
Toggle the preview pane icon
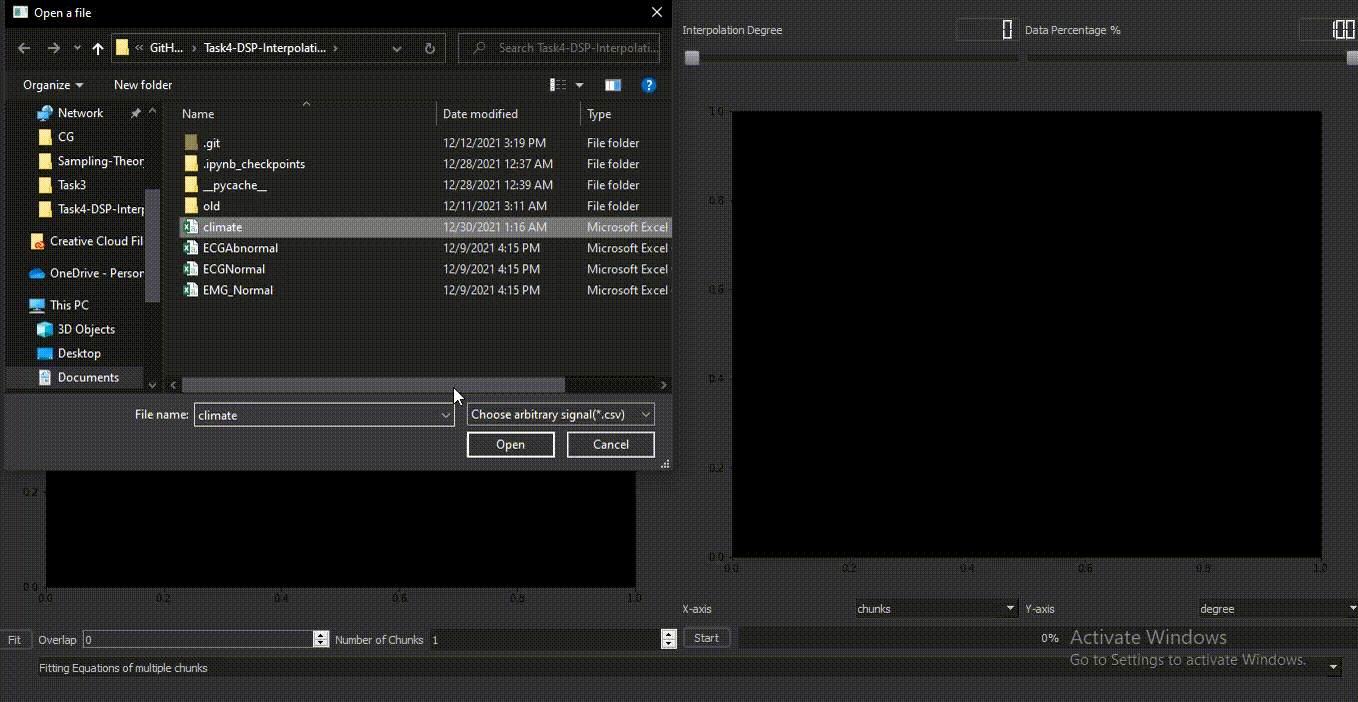coord(613,85)
